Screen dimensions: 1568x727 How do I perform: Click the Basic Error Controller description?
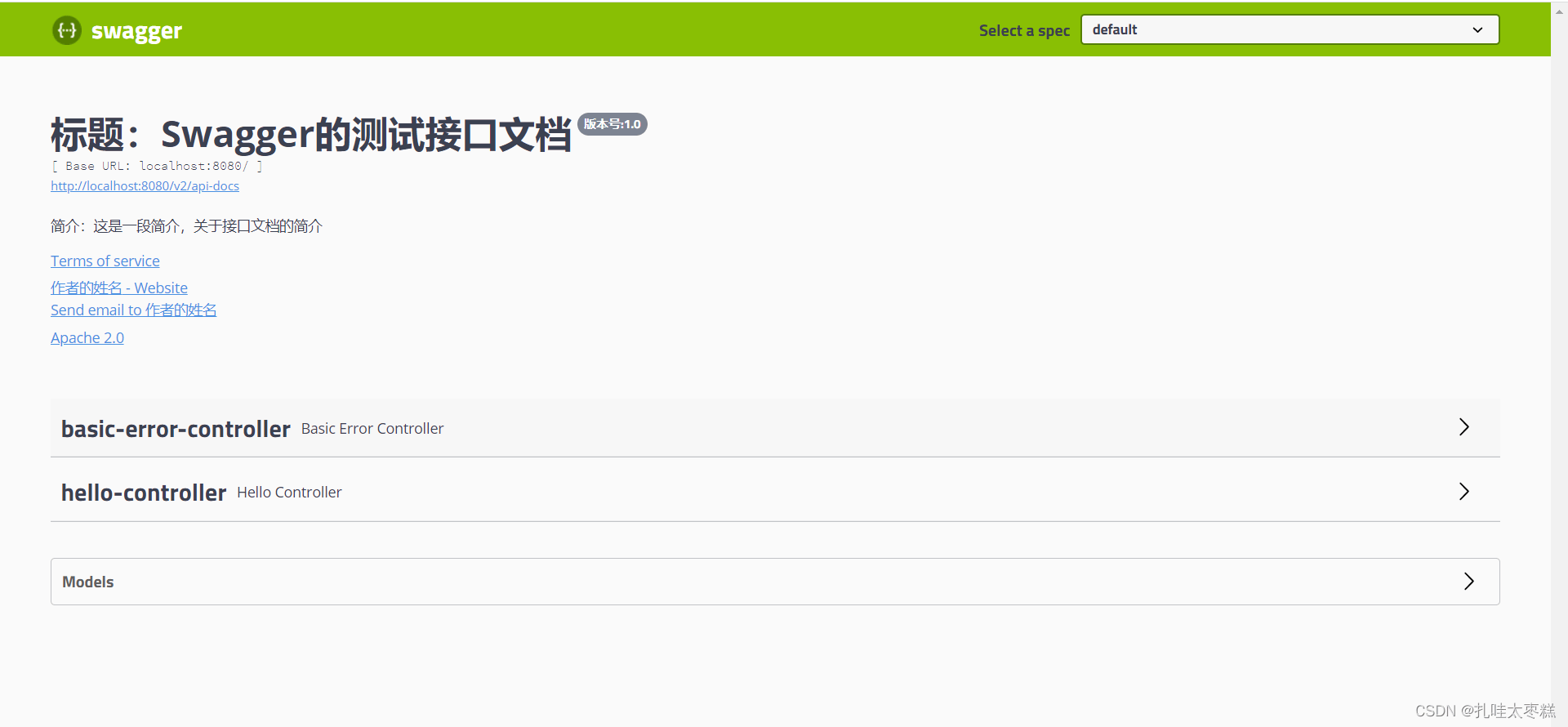pyautogui.click(x=372, y=429)
